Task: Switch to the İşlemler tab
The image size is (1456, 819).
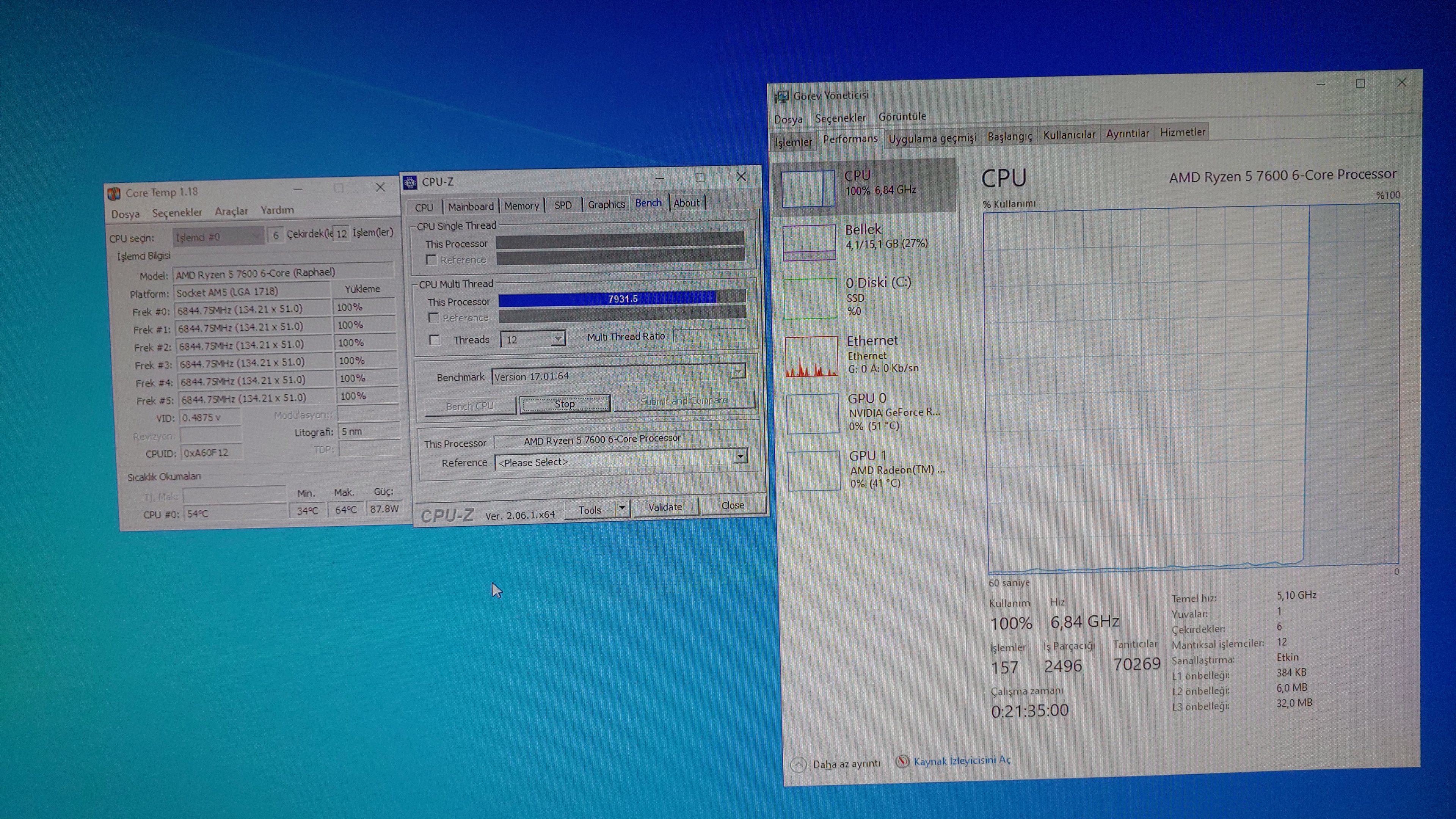Action: coord(793,142)
